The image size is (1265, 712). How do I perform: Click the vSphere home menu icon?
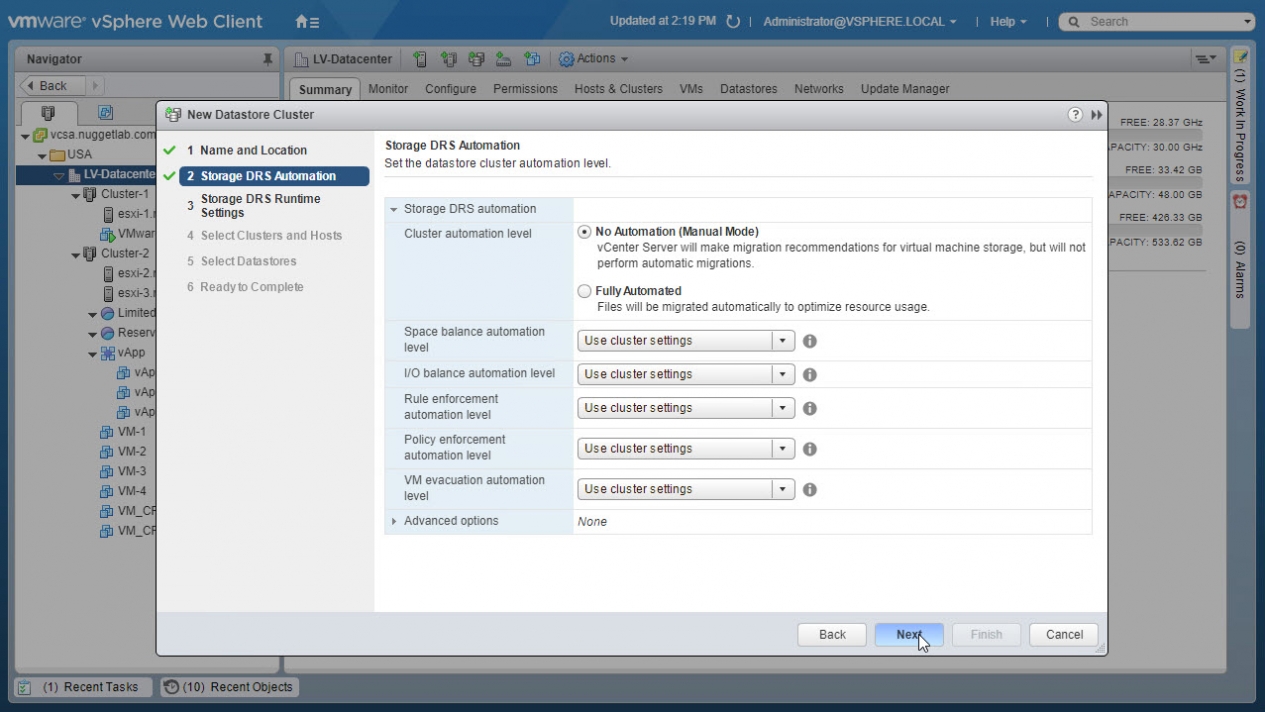[x=307, y=21]
